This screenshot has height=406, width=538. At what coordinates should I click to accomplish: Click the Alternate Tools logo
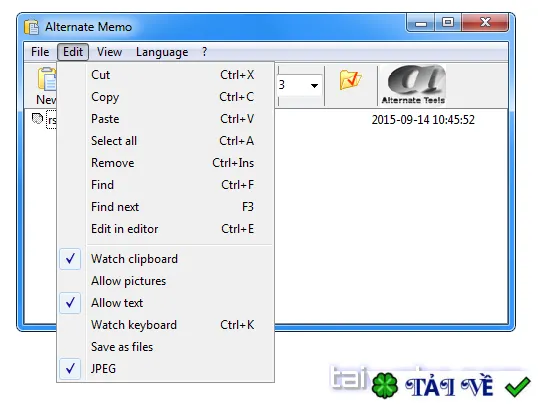[414, 84]
